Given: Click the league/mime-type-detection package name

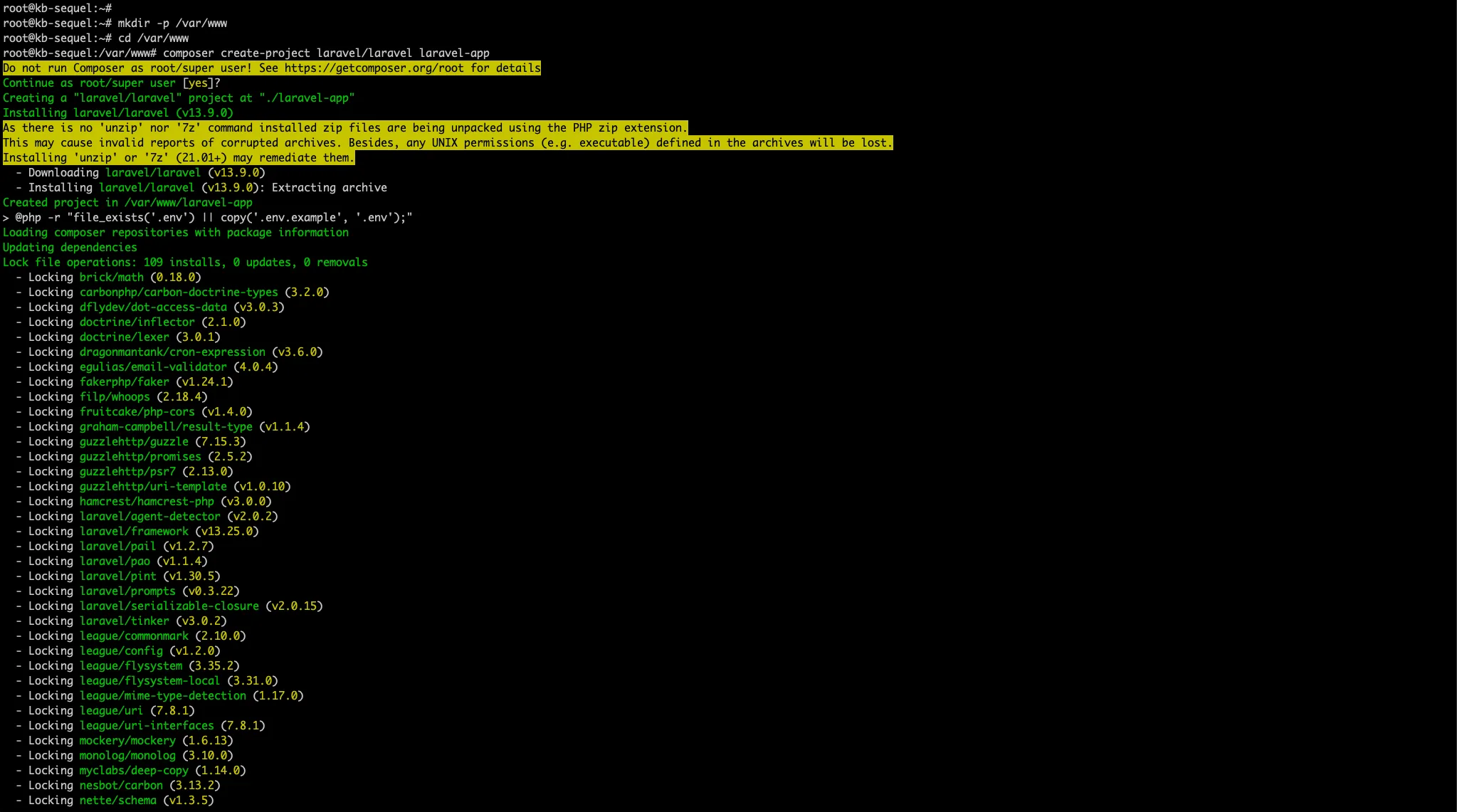Looking at the screenshot, I should tap(163, 696).
